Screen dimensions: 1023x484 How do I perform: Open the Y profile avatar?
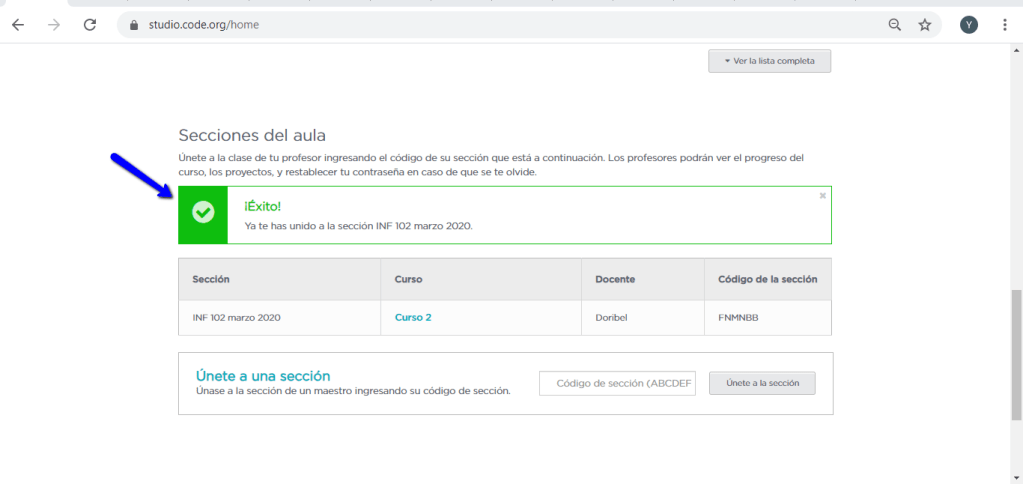[968, 25]
